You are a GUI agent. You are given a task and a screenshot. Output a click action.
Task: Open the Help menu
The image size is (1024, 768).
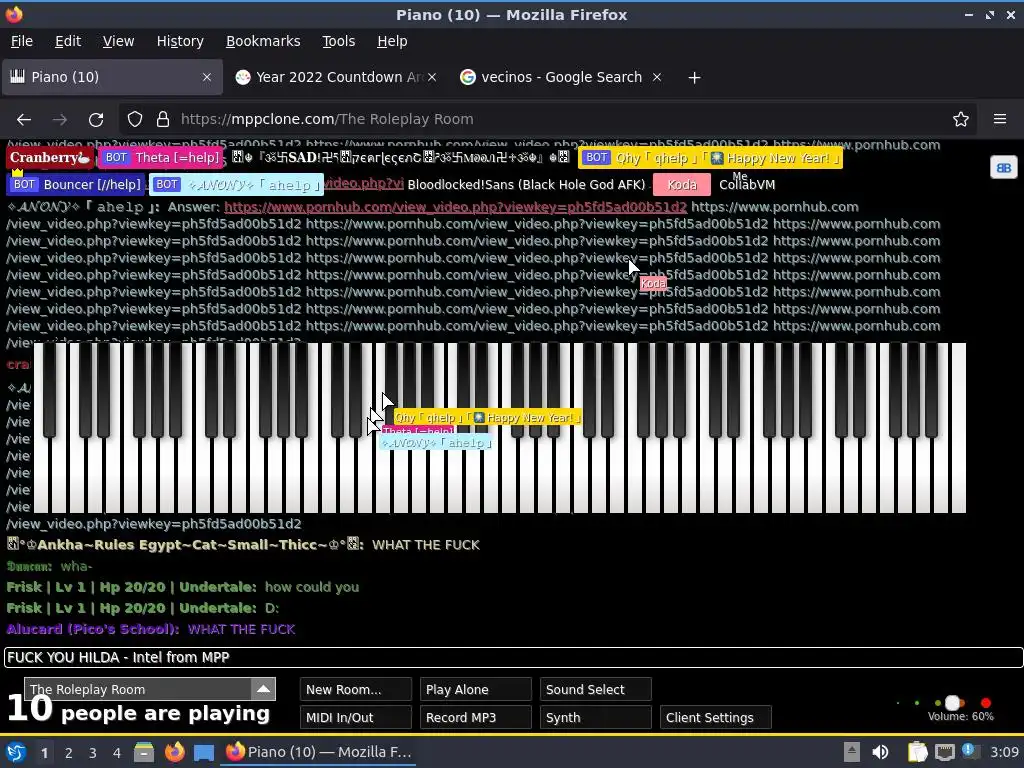(x=392, y=41)
